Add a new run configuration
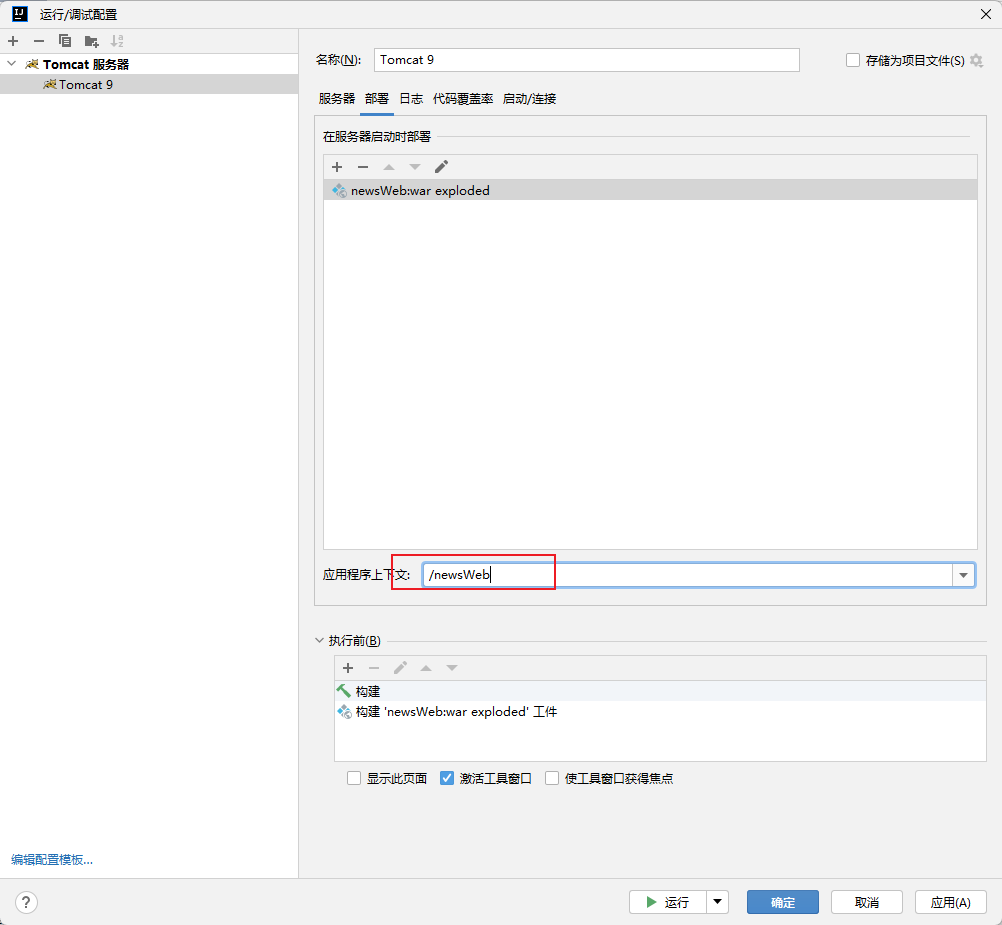The image size is (1002, 925). (x=13, y=41)
